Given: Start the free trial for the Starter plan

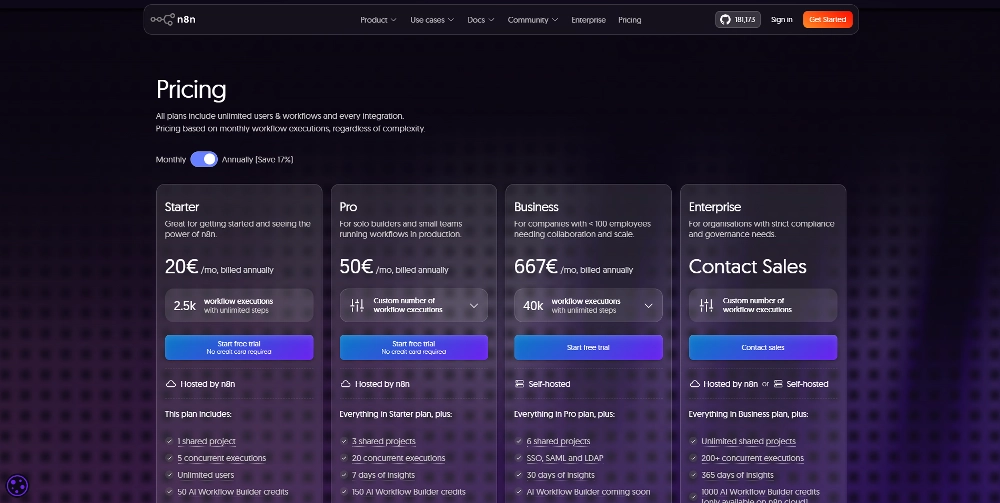Looking at the screenshot, I should pos(239,347).
